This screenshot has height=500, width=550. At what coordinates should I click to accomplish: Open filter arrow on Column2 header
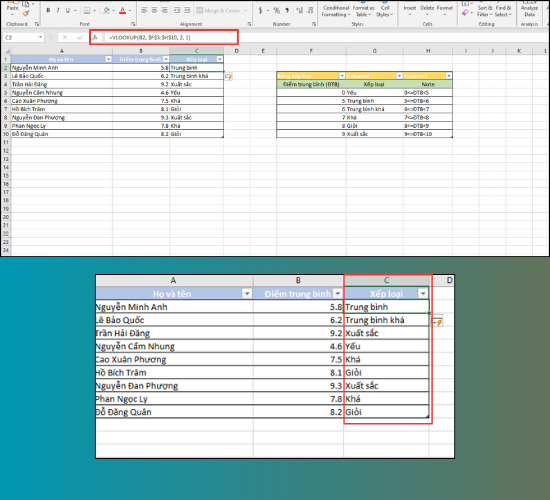(449, 75)
